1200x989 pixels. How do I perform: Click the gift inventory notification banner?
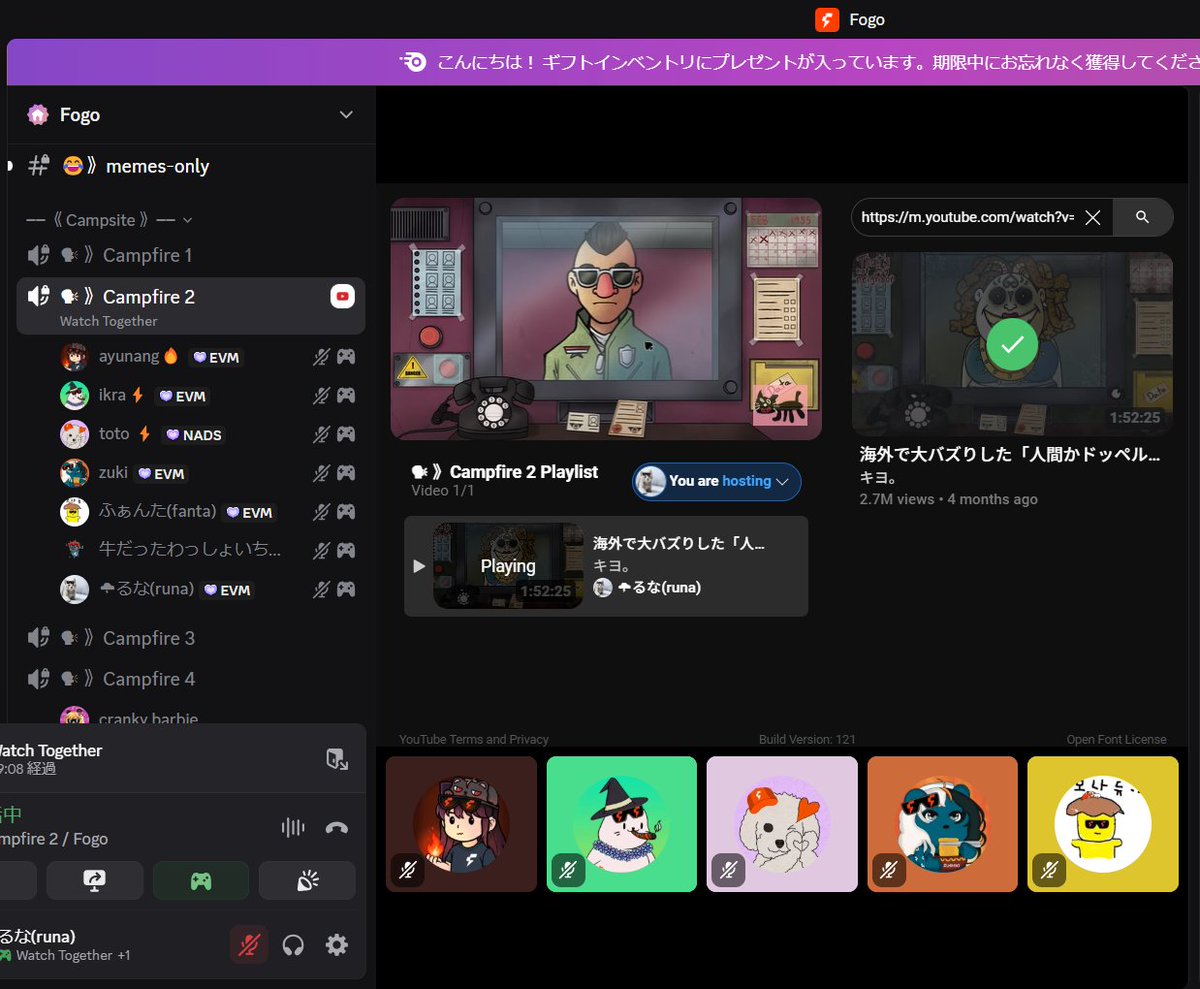tap(603, 62)
